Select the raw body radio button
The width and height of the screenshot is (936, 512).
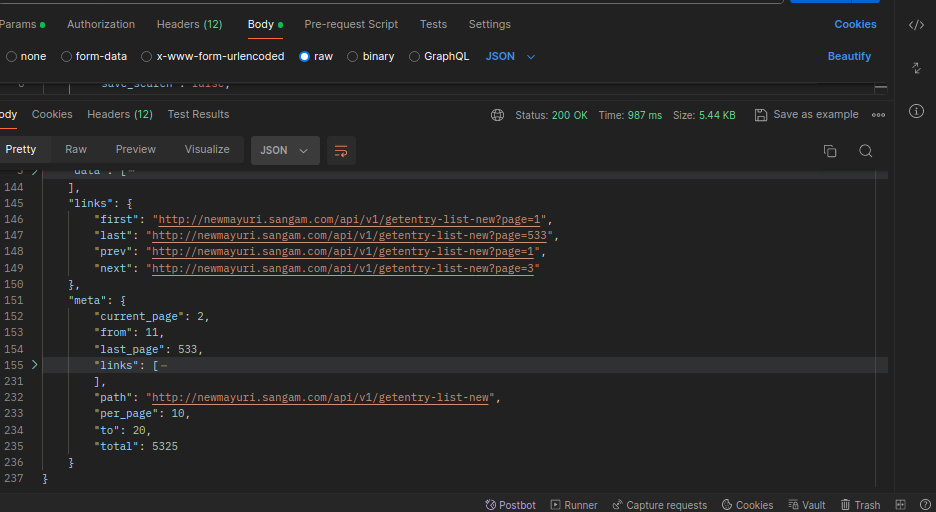point(304,57)
